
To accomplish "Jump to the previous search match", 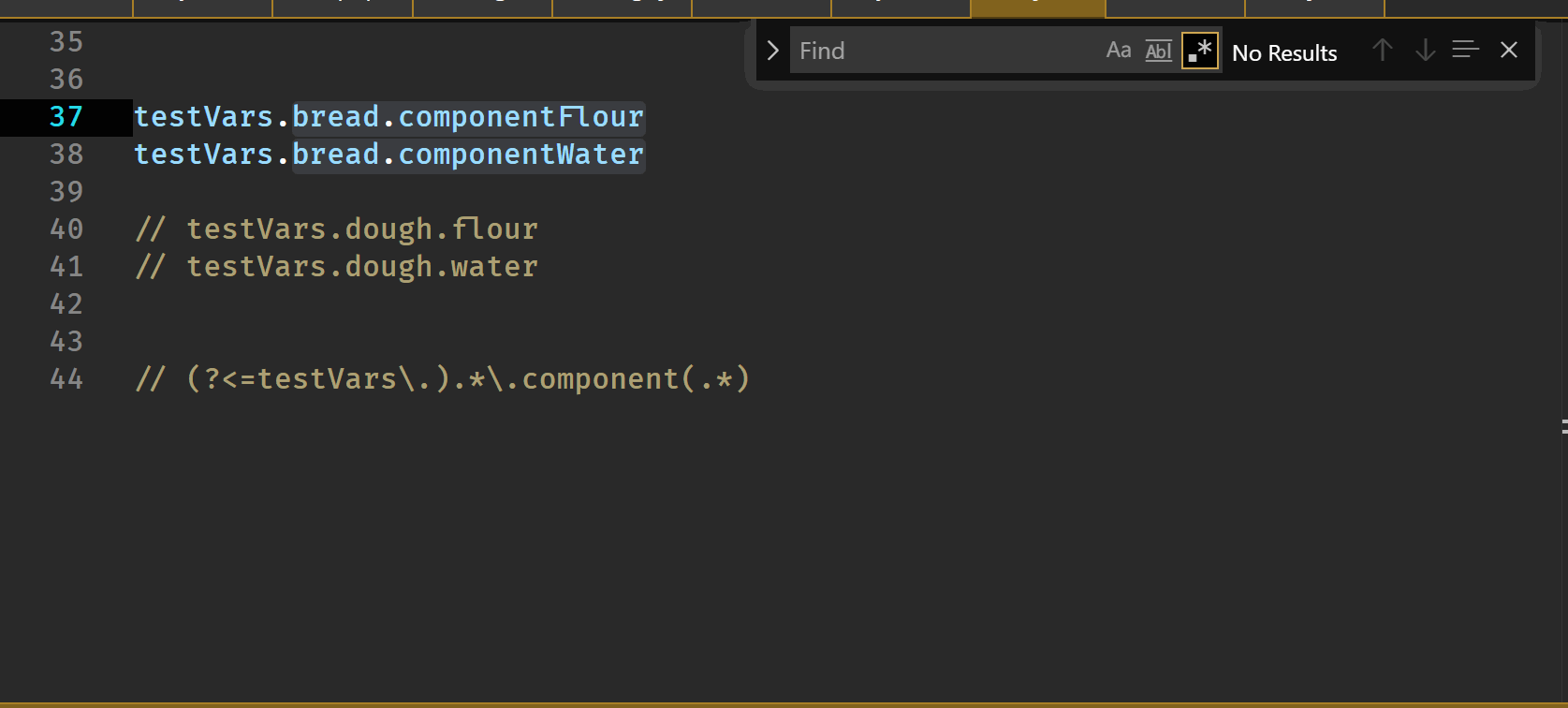I will click(x=1381, y=51).
